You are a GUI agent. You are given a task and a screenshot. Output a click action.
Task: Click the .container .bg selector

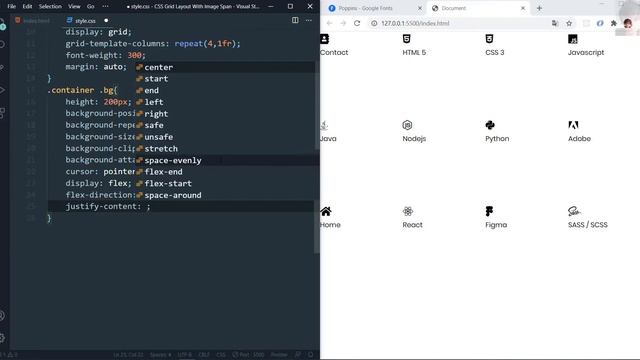[82, 90]
